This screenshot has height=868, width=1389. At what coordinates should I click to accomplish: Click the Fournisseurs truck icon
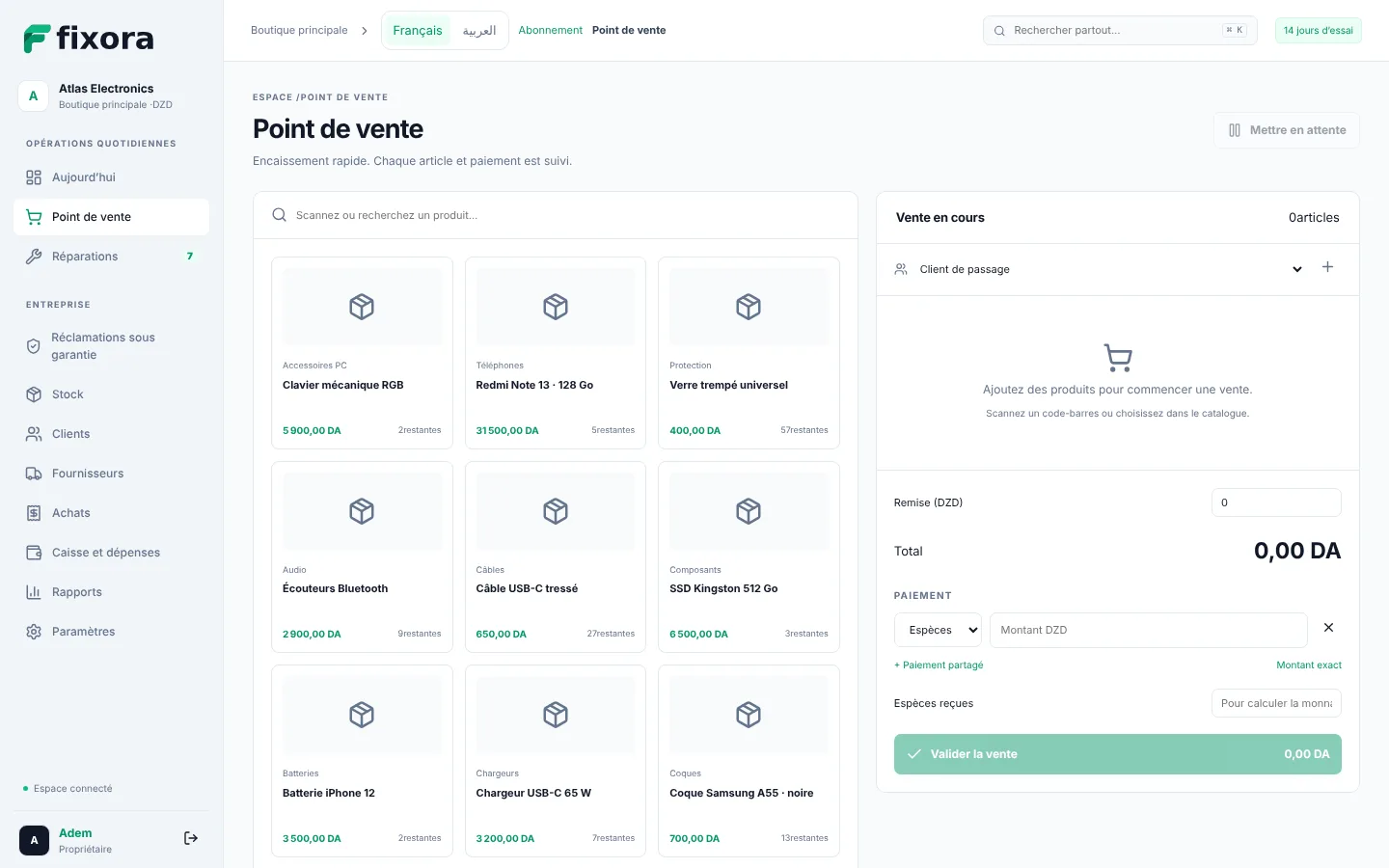34,474
